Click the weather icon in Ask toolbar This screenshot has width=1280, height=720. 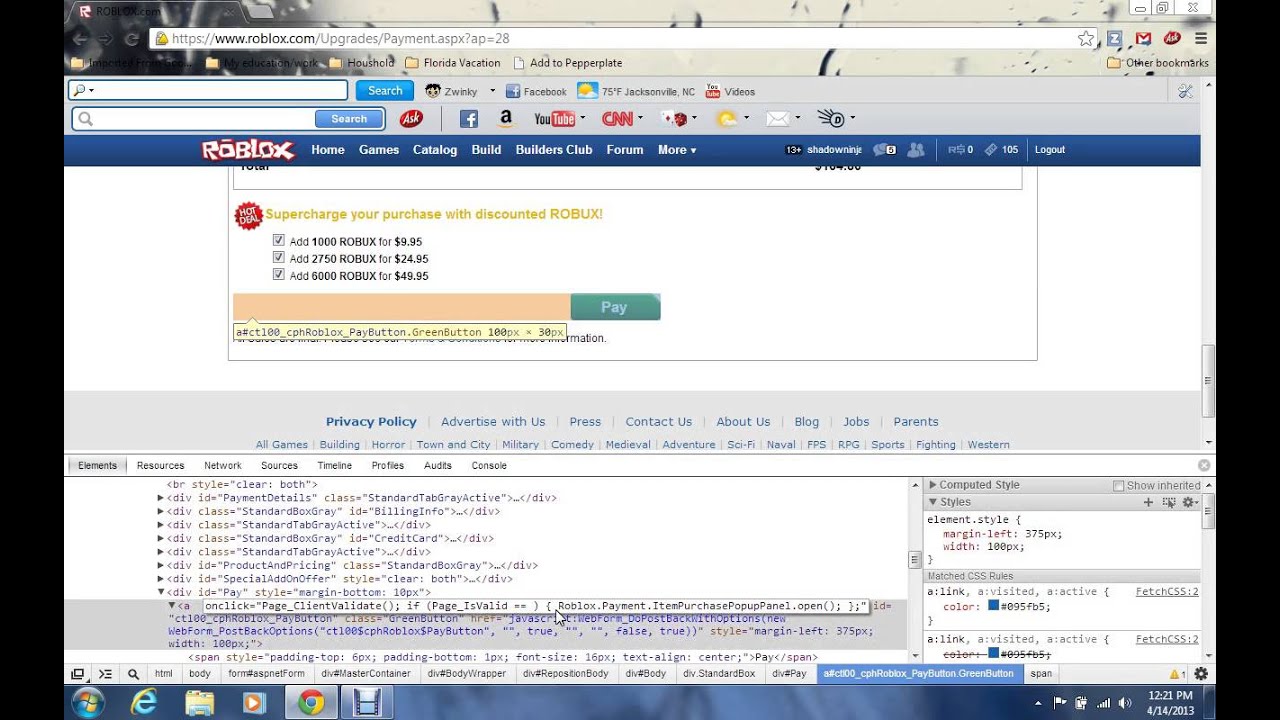click(x=727, y=119)
